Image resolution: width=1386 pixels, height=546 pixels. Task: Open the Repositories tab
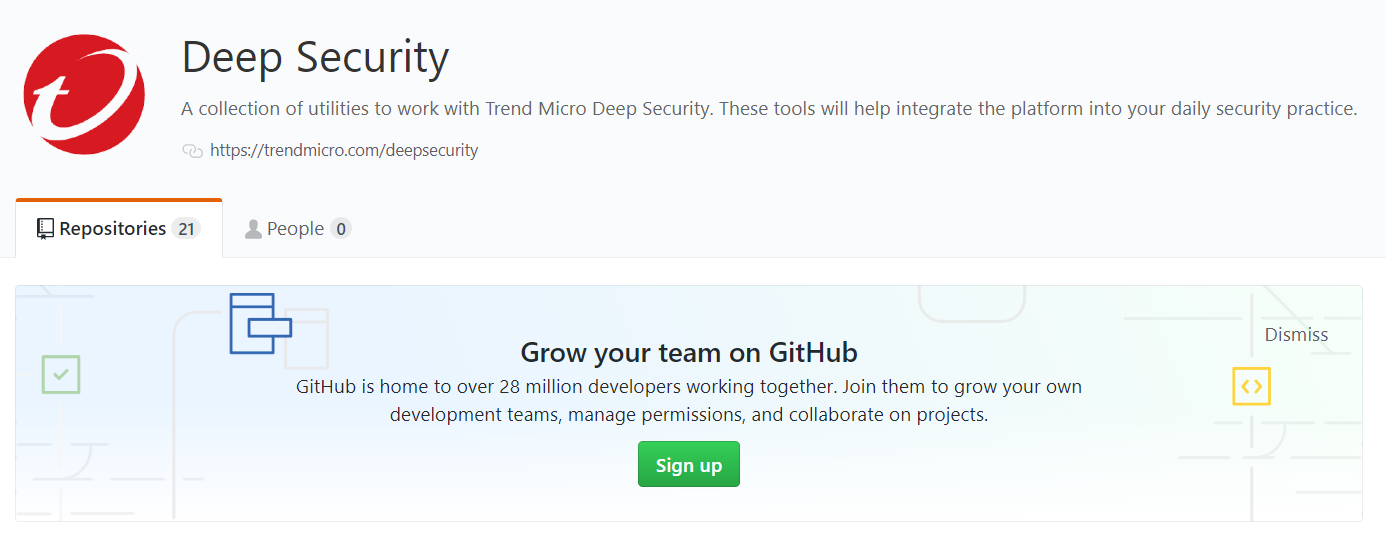coord(112,229)
